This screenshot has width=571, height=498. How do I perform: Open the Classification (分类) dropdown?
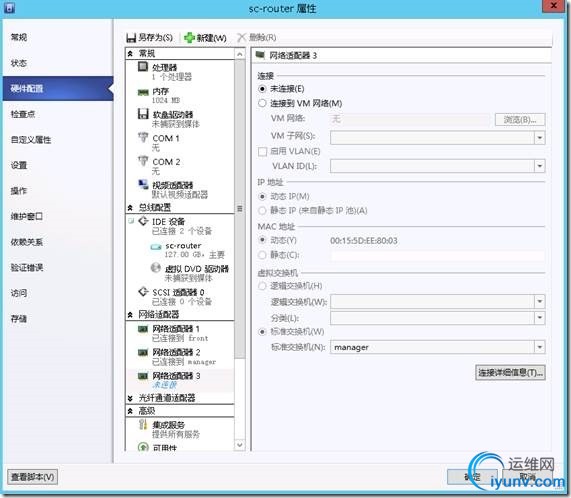click(539, 318)
